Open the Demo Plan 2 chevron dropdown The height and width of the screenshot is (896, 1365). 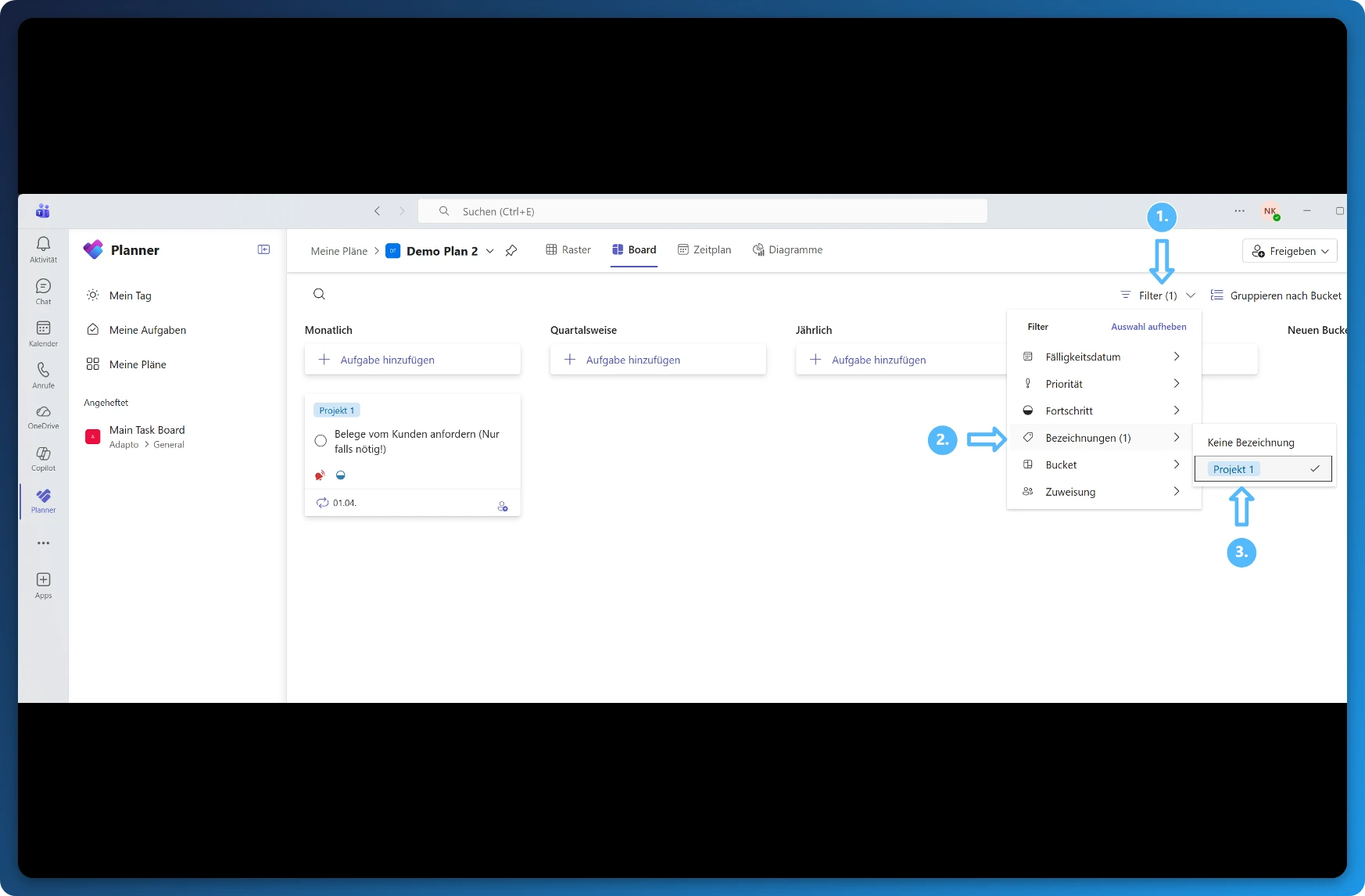pyautogui.click(x=490, y=251)
